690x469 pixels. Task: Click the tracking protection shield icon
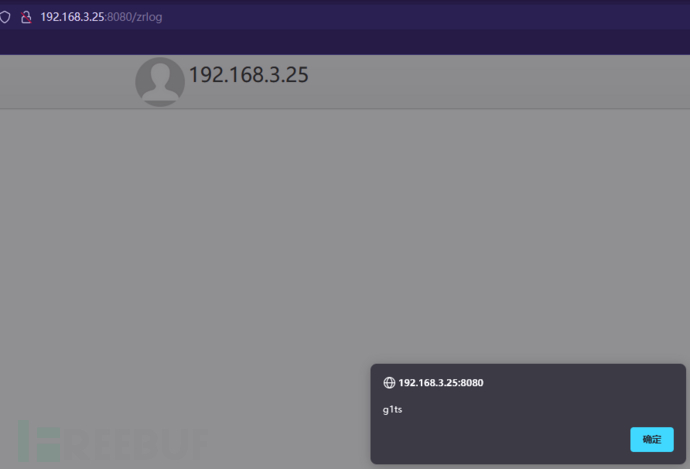[5, 17]
